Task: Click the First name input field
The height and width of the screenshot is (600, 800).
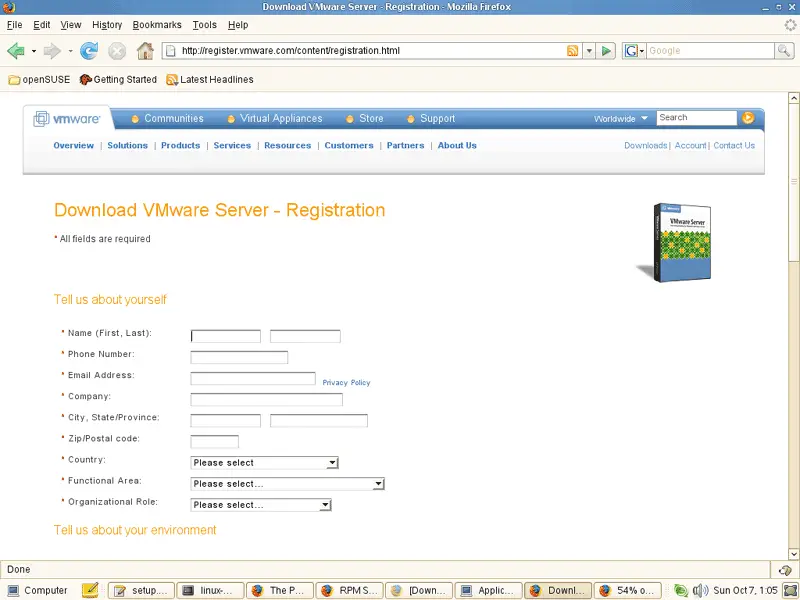Action: coord(226,336)
